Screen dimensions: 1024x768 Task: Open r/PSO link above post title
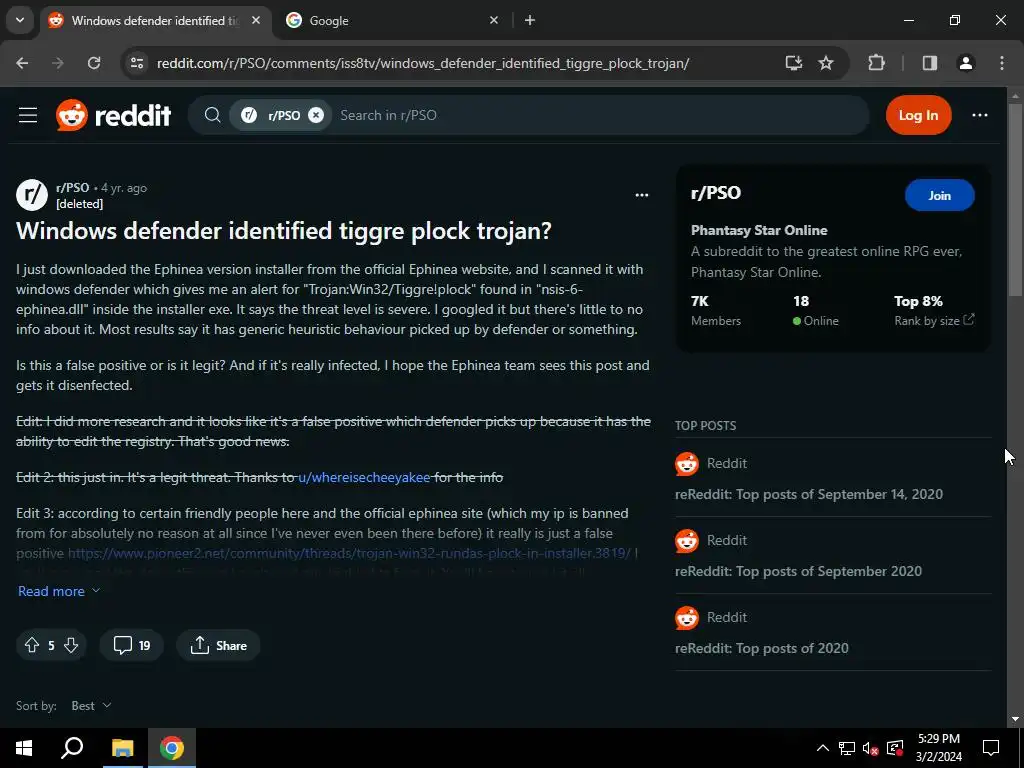click(72, 188)
